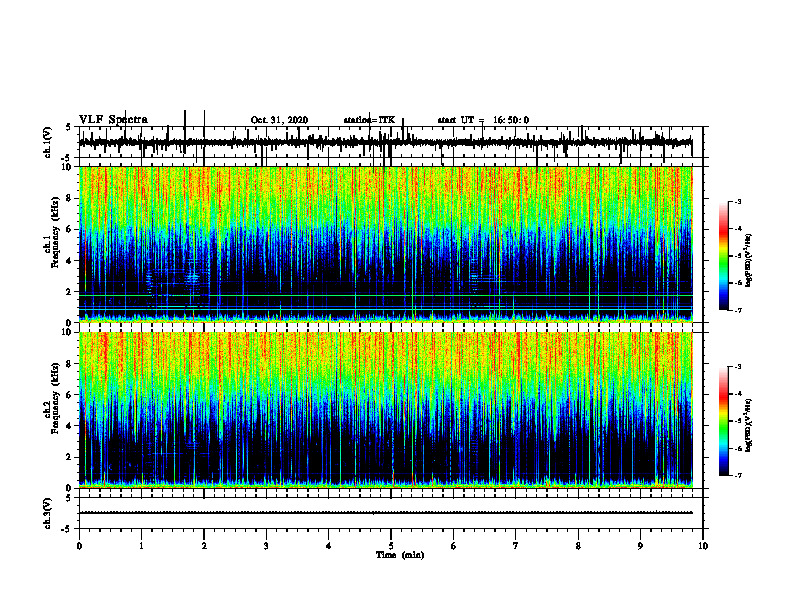Click the ch.2 "Frequency (kHz)" axis label
Image resolution: width=792 pixels, height=612 pixels.
coord(56,398)
